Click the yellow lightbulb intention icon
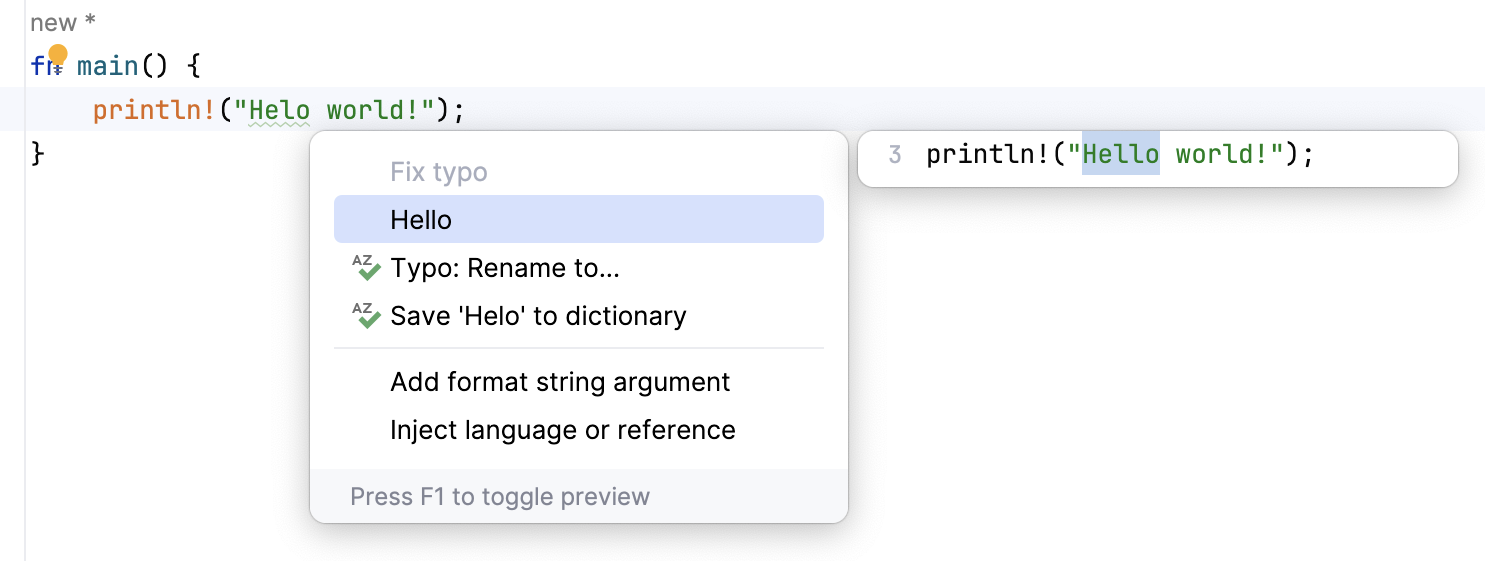This screenshot has height=561, width=1485. click(x=58, y=56)
